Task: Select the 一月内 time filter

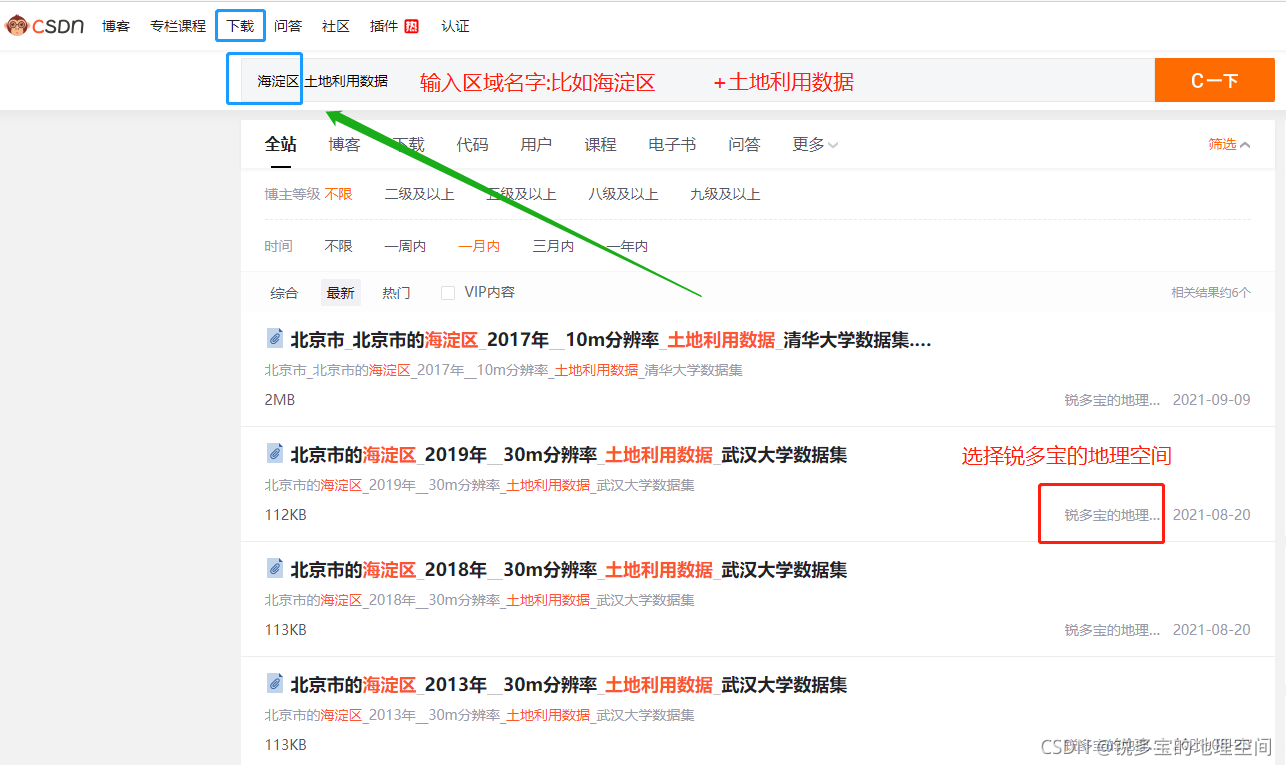Action: pyautogui.click(x=478, y=245)
